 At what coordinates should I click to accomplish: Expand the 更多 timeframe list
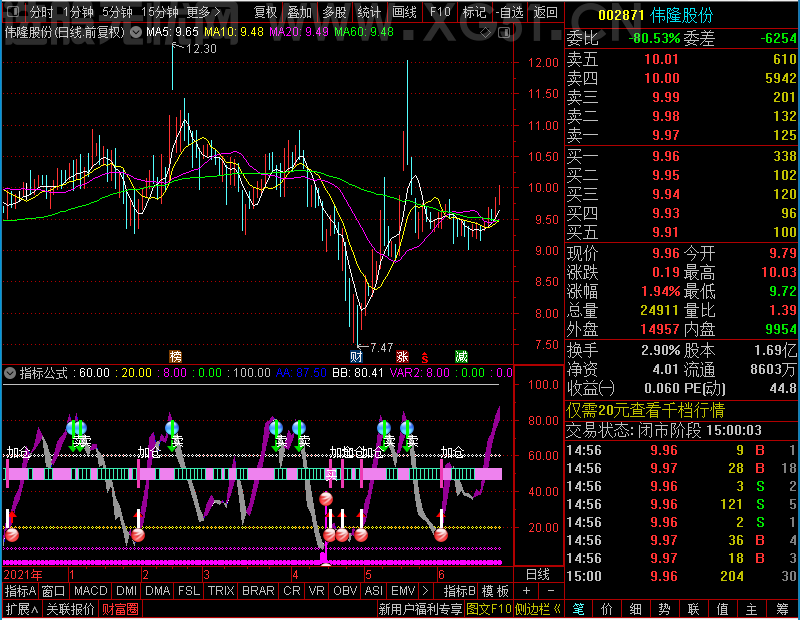203,11
